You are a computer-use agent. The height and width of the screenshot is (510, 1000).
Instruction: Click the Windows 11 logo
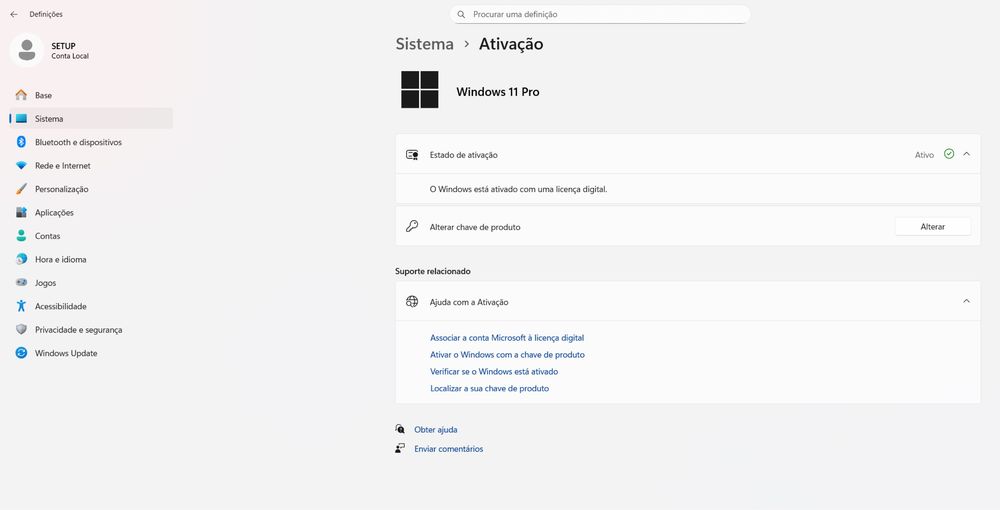click(420, 90)
